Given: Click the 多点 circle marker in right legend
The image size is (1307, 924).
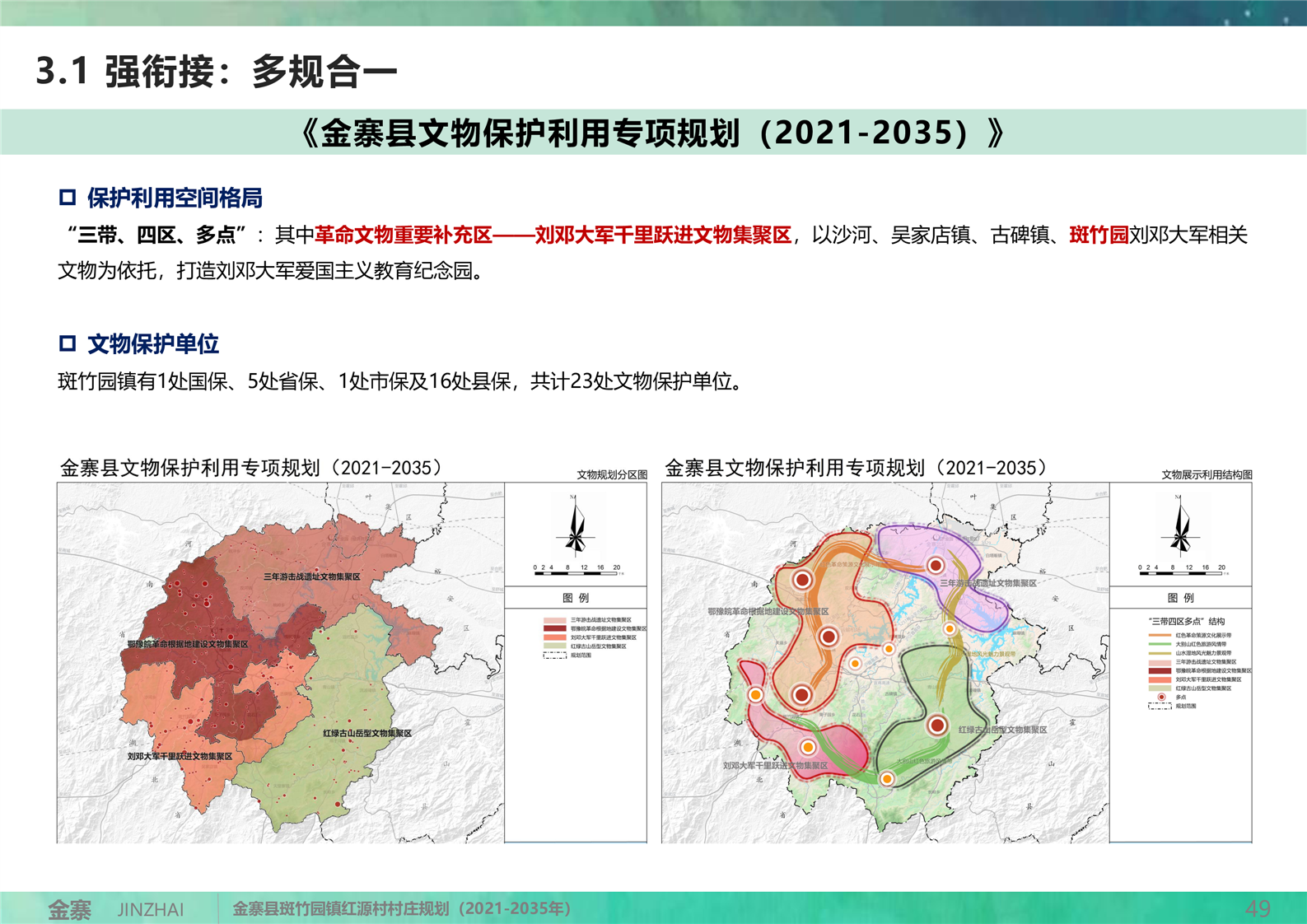Looking at the screenshot, I should click(x=1160, y=697).
